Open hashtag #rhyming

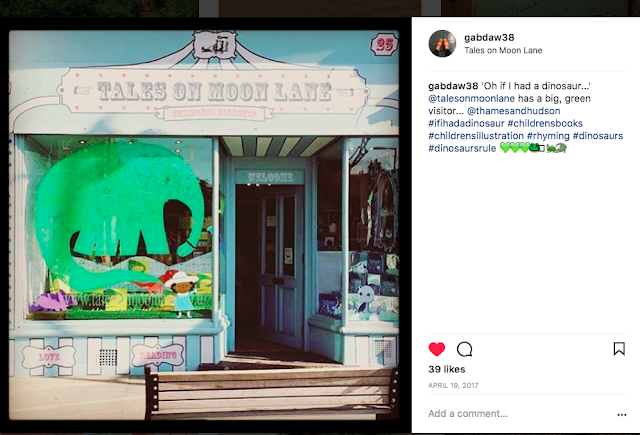coord(548,136)
